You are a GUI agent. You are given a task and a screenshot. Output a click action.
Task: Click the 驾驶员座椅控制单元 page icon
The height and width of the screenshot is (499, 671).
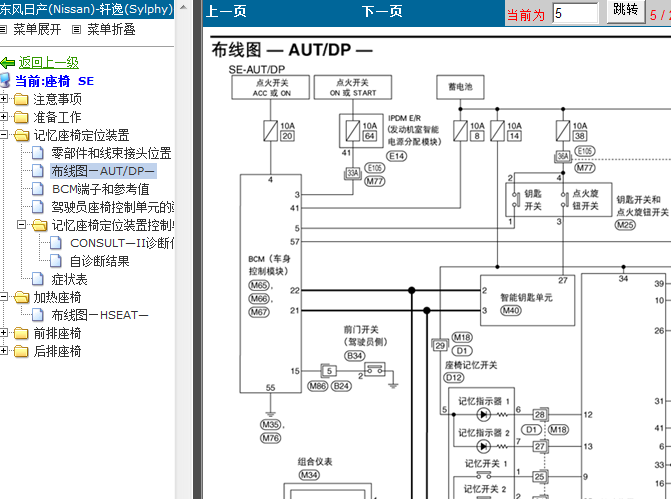pyautogui.click(x=38, y=207)
